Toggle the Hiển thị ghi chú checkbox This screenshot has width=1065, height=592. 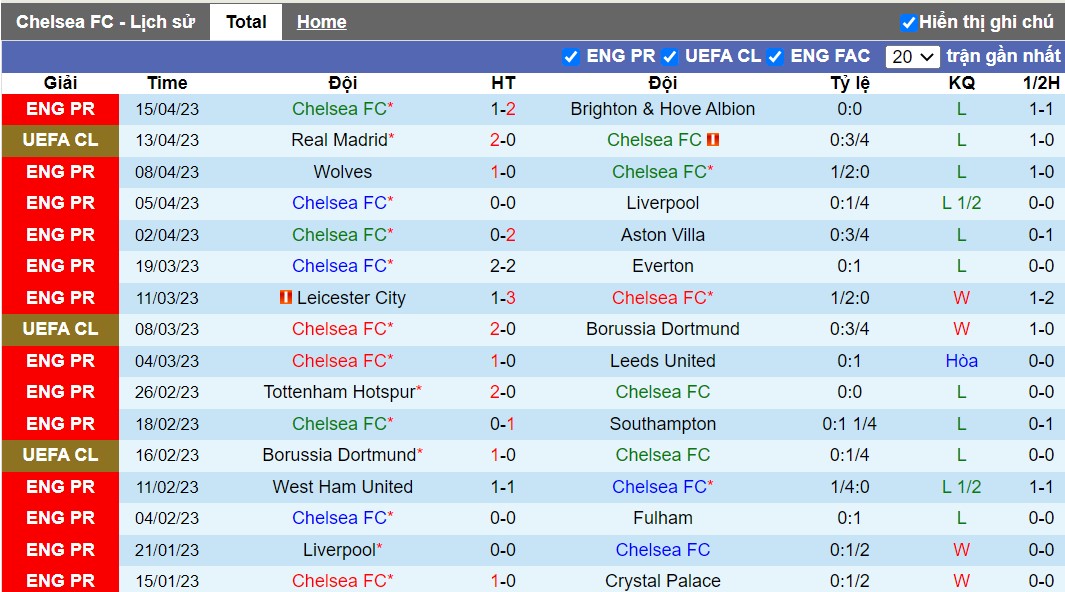(x=908, y=22)
